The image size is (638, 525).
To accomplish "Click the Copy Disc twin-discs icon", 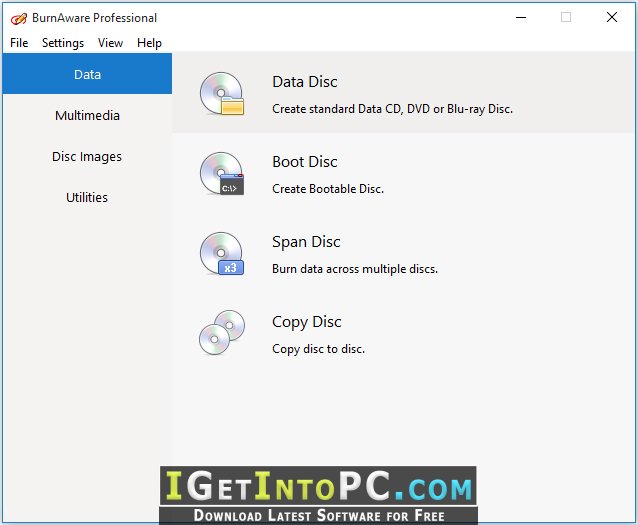I will click(222, 332).
